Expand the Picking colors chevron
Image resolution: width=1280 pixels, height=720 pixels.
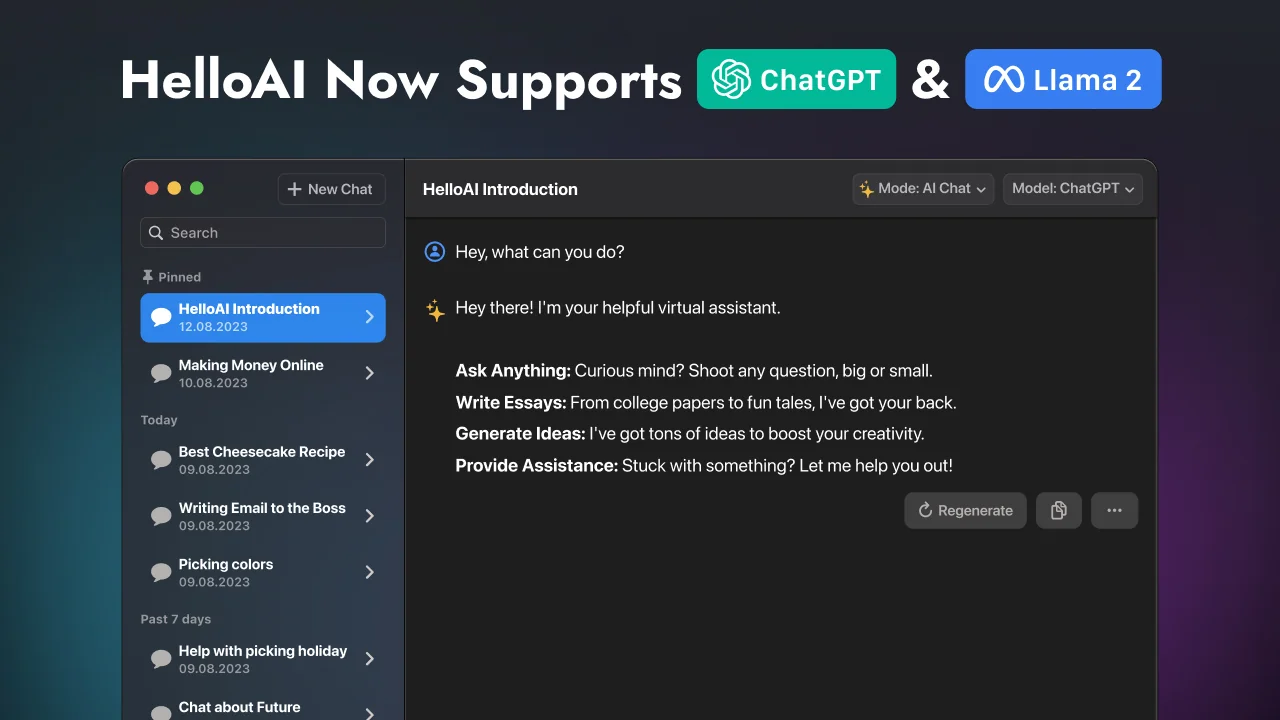[x=369, y=572]
